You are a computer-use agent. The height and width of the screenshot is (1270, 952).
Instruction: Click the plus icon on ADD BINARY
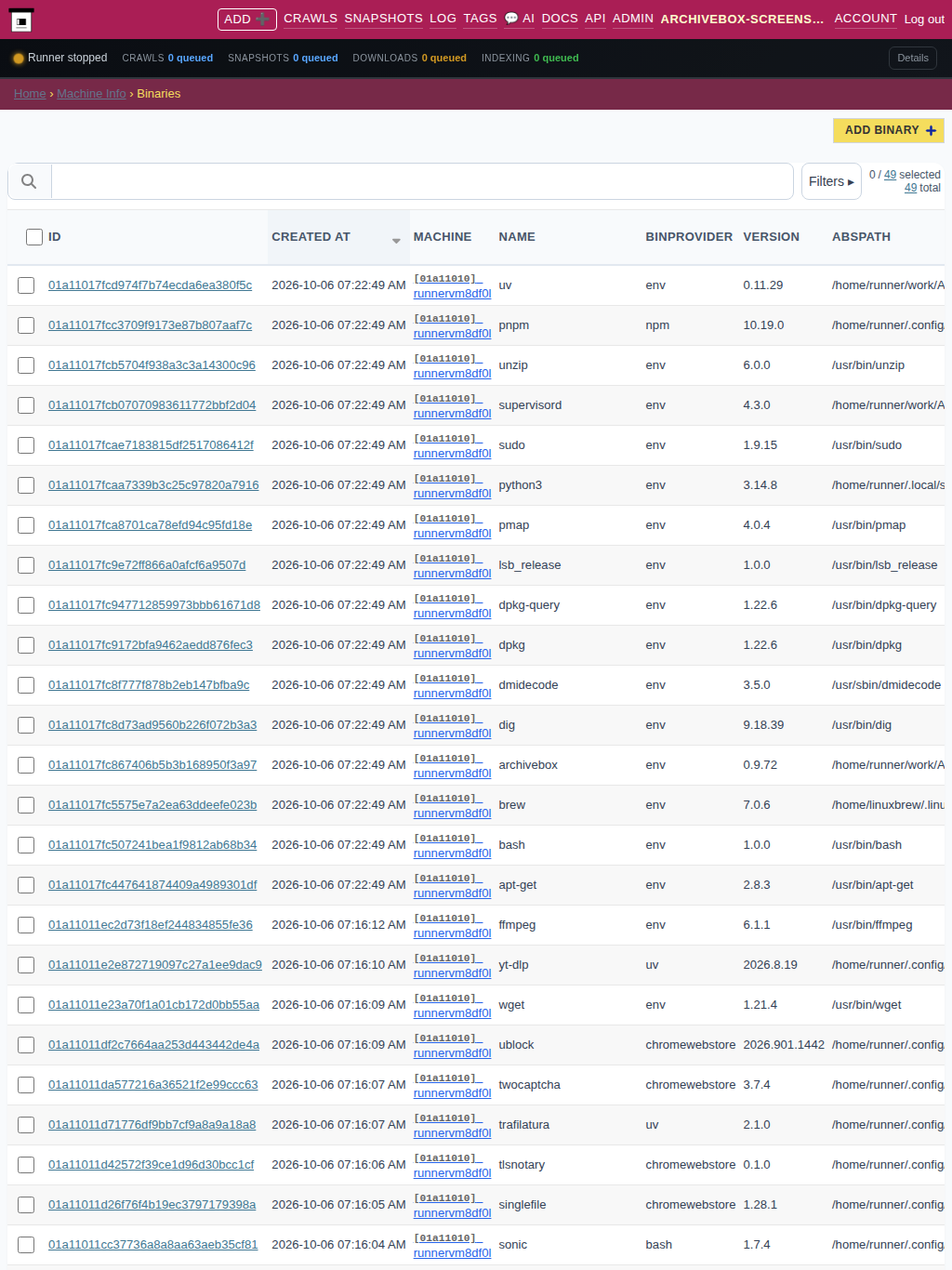(x=931, y=131)
